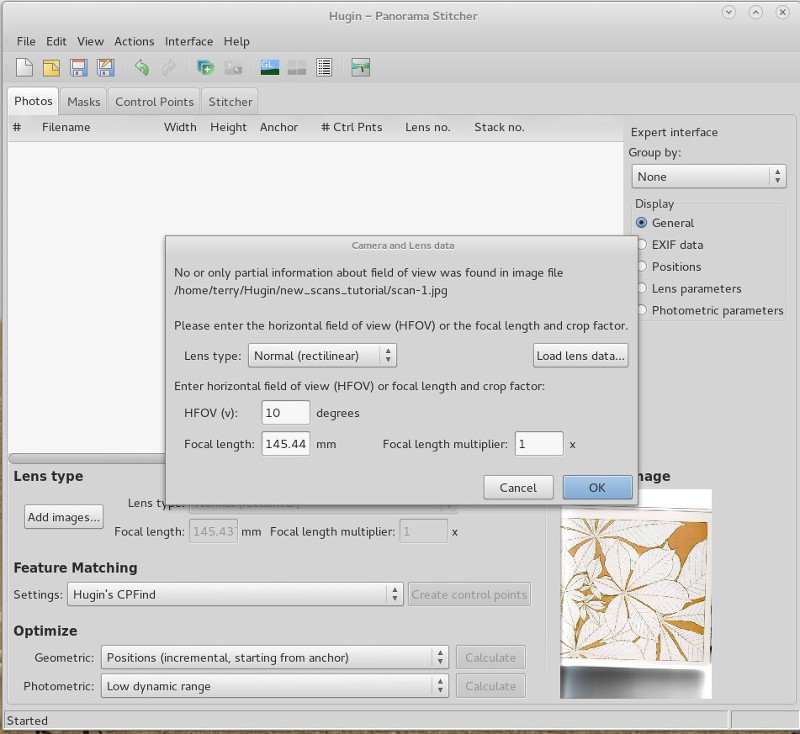The height and width of the screenshot is (734, 800).
Task: Click the greyed preview window icon
Action: (x=296, y=67)
